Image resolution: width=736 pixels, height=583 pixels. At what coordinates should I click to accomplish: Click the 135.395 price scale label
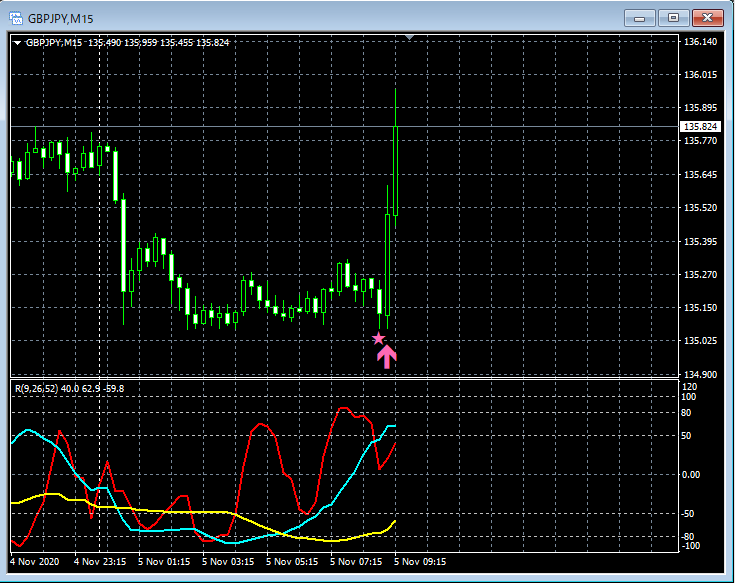click(700, 241)
